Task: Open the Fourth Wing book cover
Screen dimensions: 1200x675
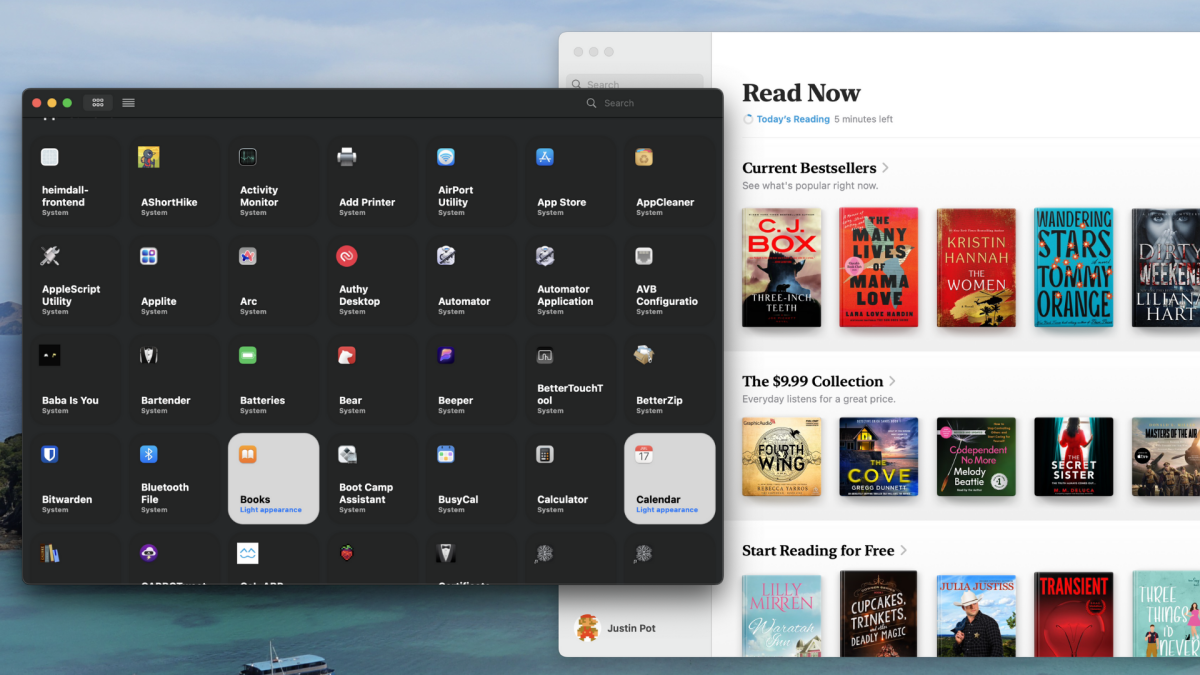Action: (x=782, y=457)
